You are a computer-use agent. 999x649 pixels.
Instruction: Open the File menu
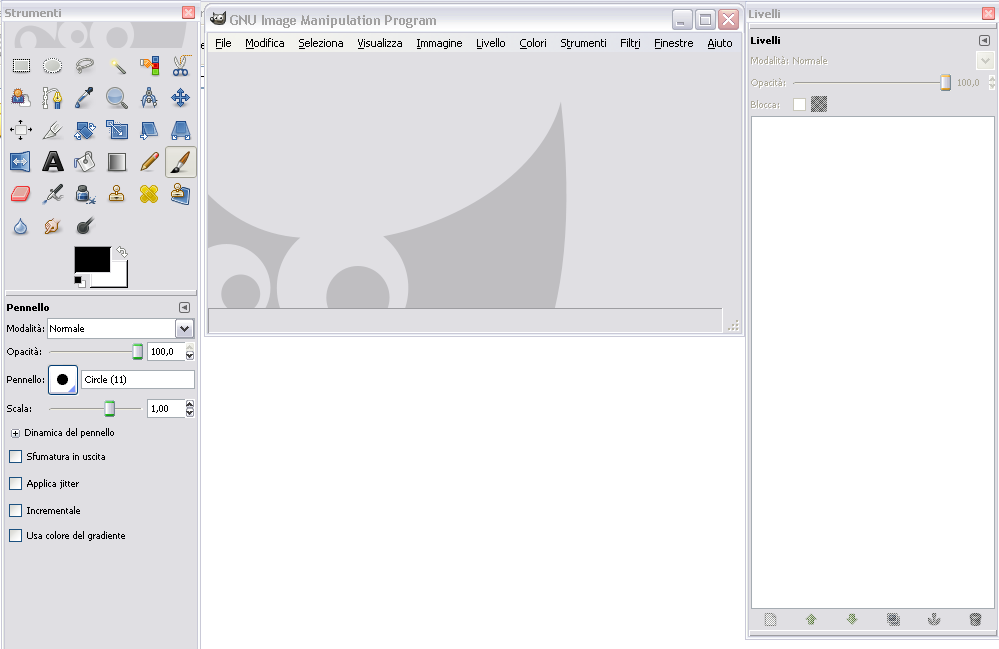click(x=223, y=43)
